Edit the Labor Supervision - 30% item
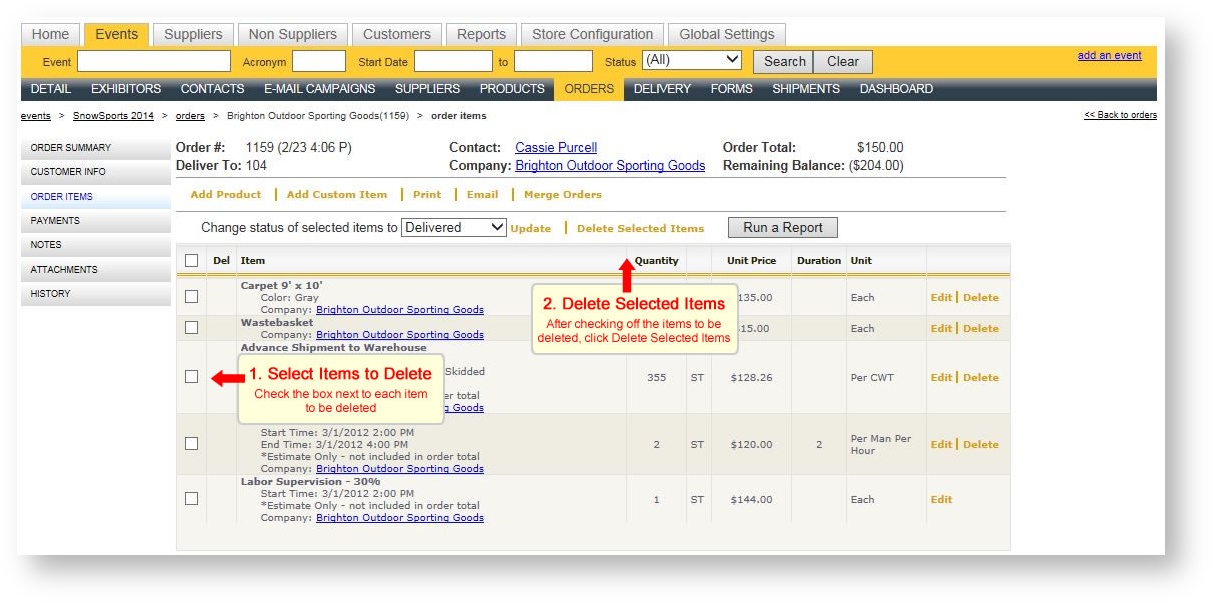 940,499
